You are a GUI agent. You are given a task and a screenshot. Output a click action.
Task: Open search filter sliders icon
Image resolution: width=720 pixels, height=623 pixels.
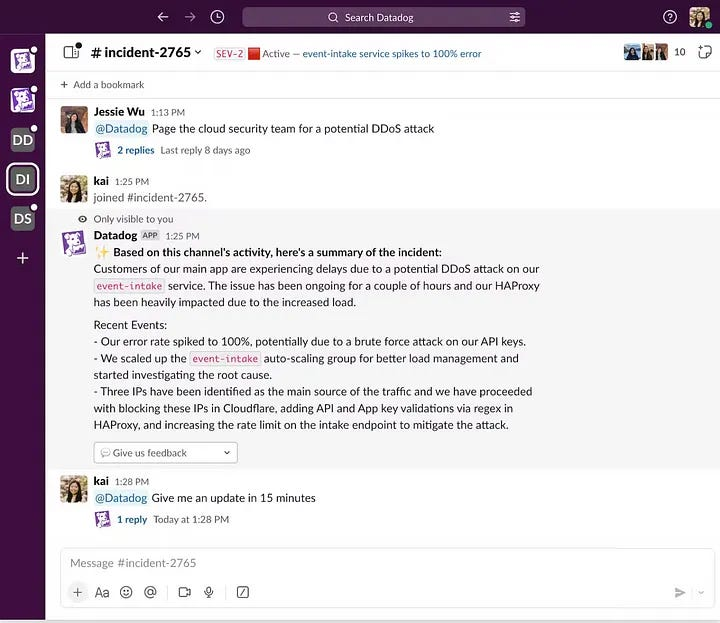pyautogui.click(x=514, y=17)
